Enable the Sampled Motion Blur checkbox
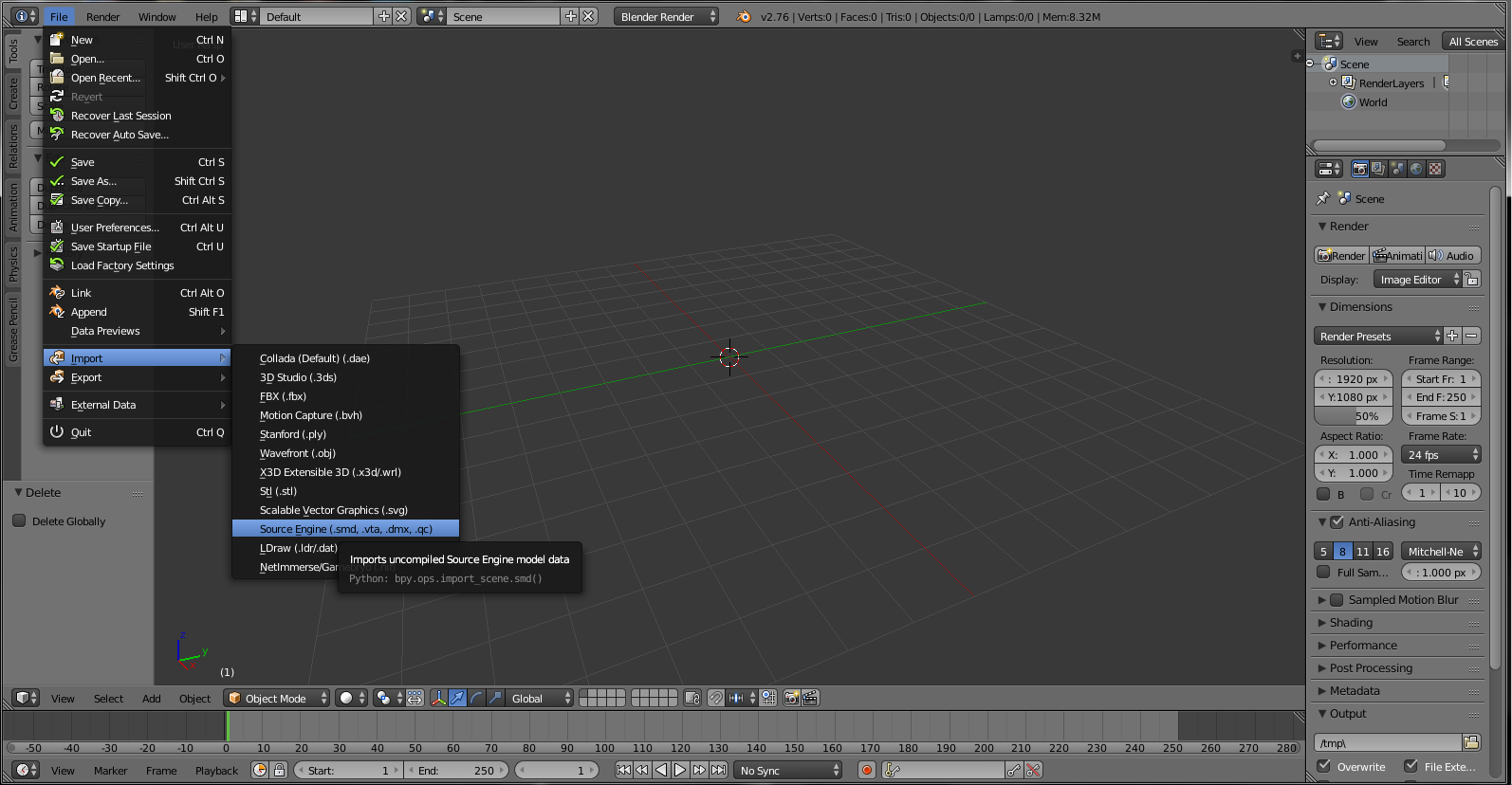 click(x=1337, y=599)
